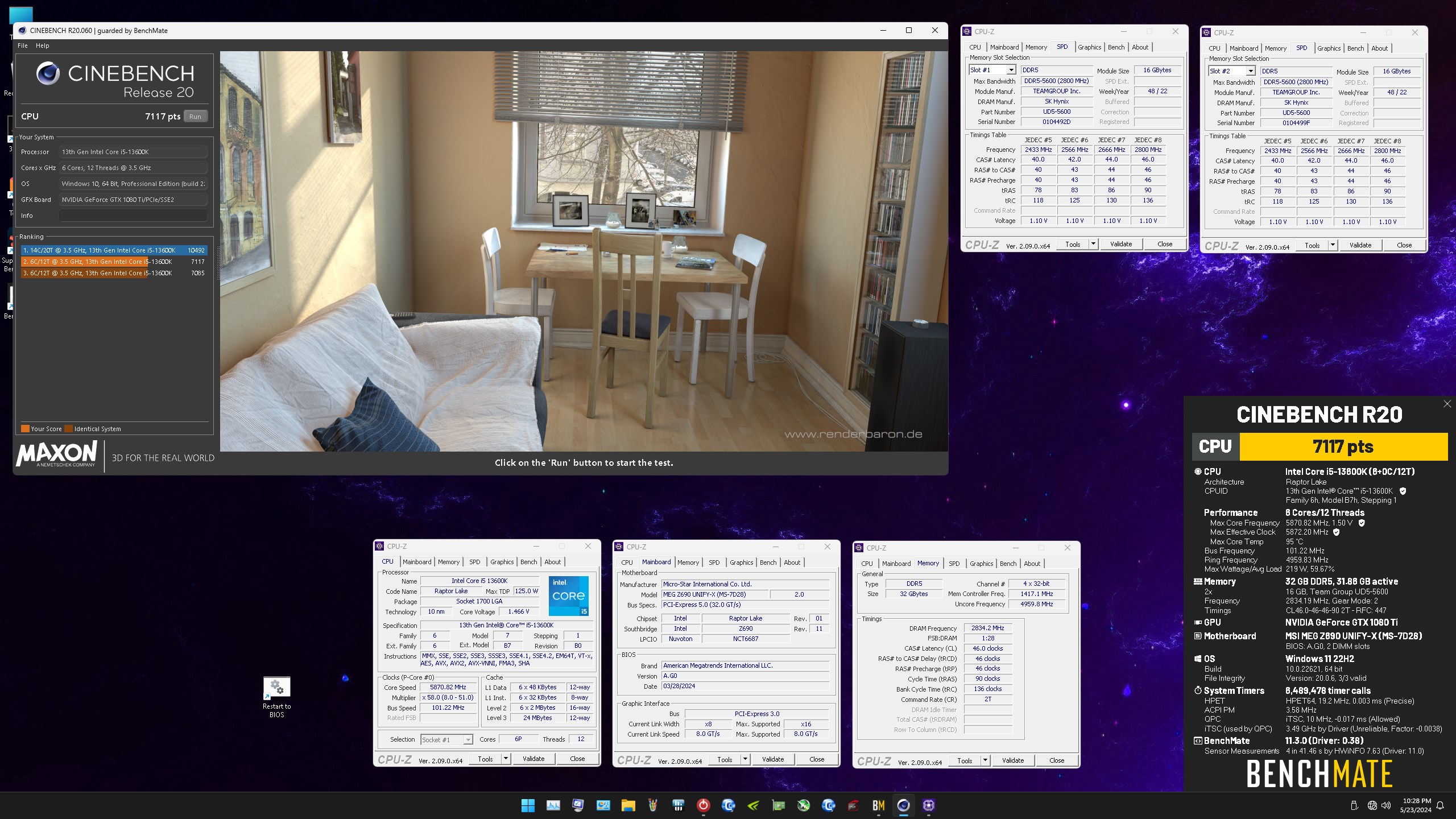Open the red MSI dragon taskbar icon
The width and height of the screenshot is (1456, 819).
point(853,805)
